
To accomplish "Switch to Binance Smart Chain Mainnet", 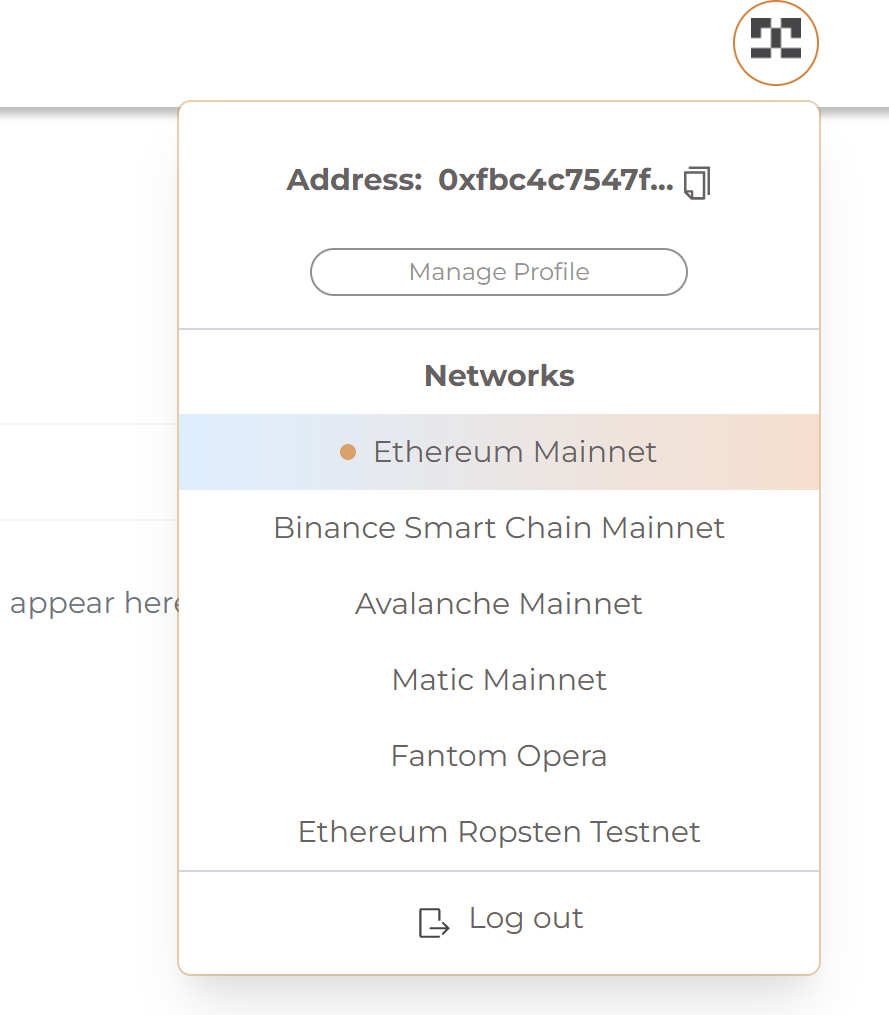I will point(499,528).
